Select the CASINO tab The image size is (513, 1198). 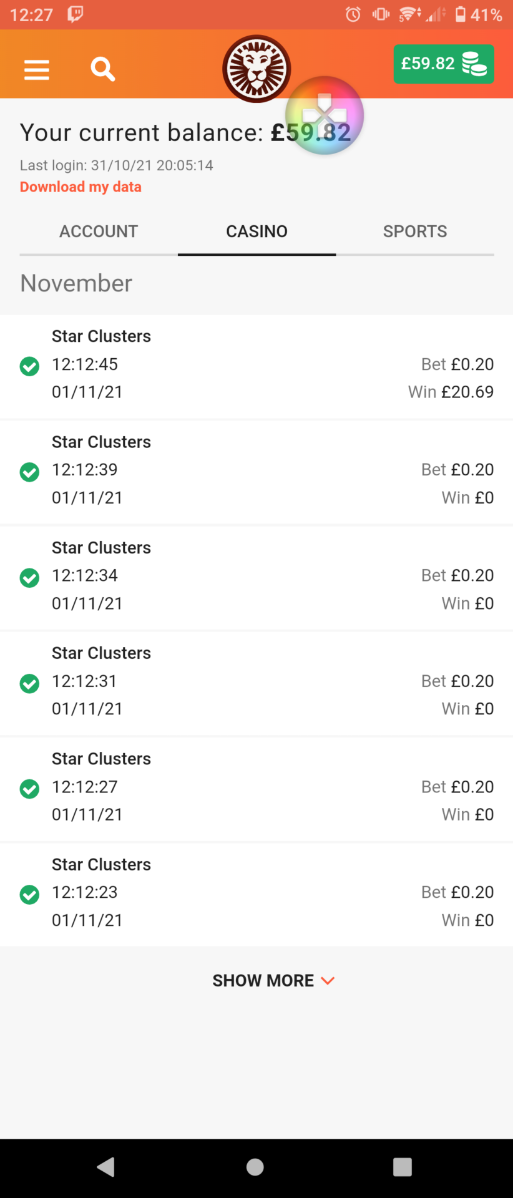point(257,232)
